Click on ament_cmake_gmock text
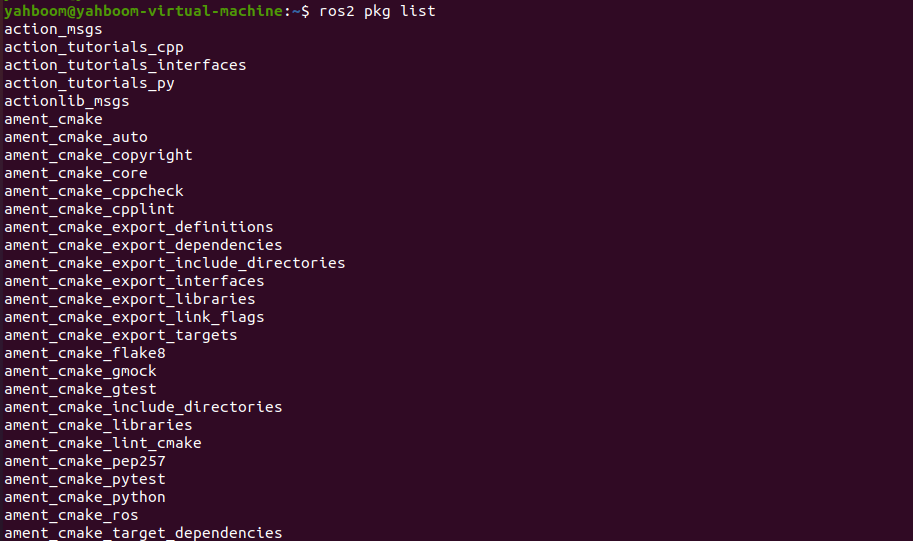Viewport: 913px width, 541px height. point(80,371)
